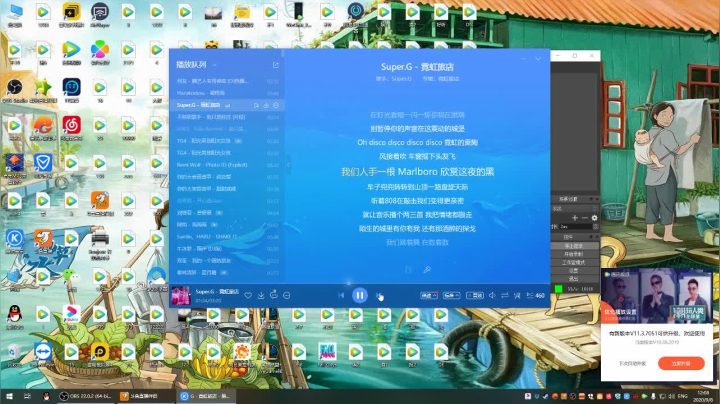Switch to OBS 22.0.2 taskbar window
The height and width of the screenshot is (404, 720).
coord(85,396)
